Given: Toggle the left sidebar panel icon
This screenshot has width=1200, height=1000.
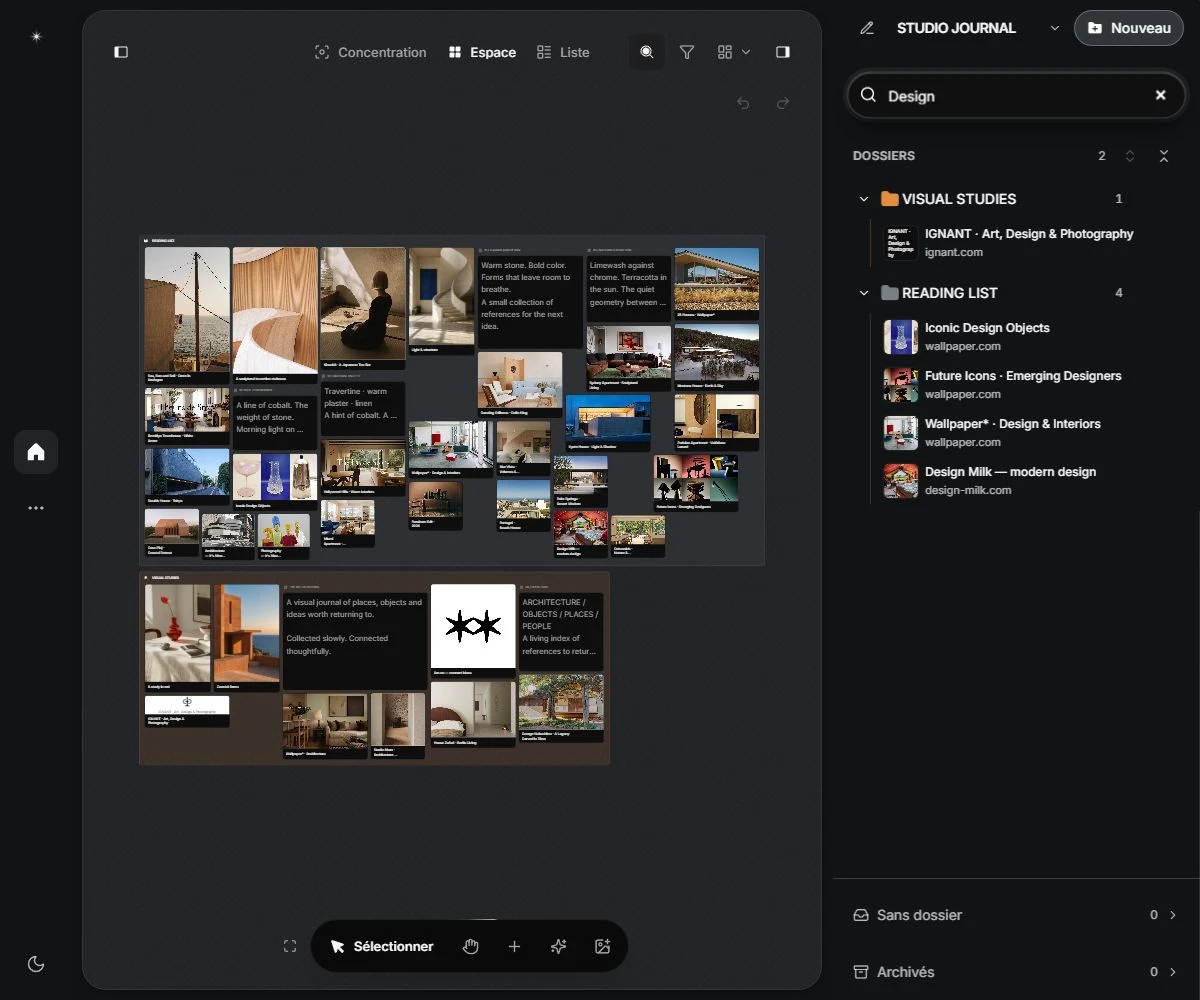Looking at the screenshot, I should [121, 52].
